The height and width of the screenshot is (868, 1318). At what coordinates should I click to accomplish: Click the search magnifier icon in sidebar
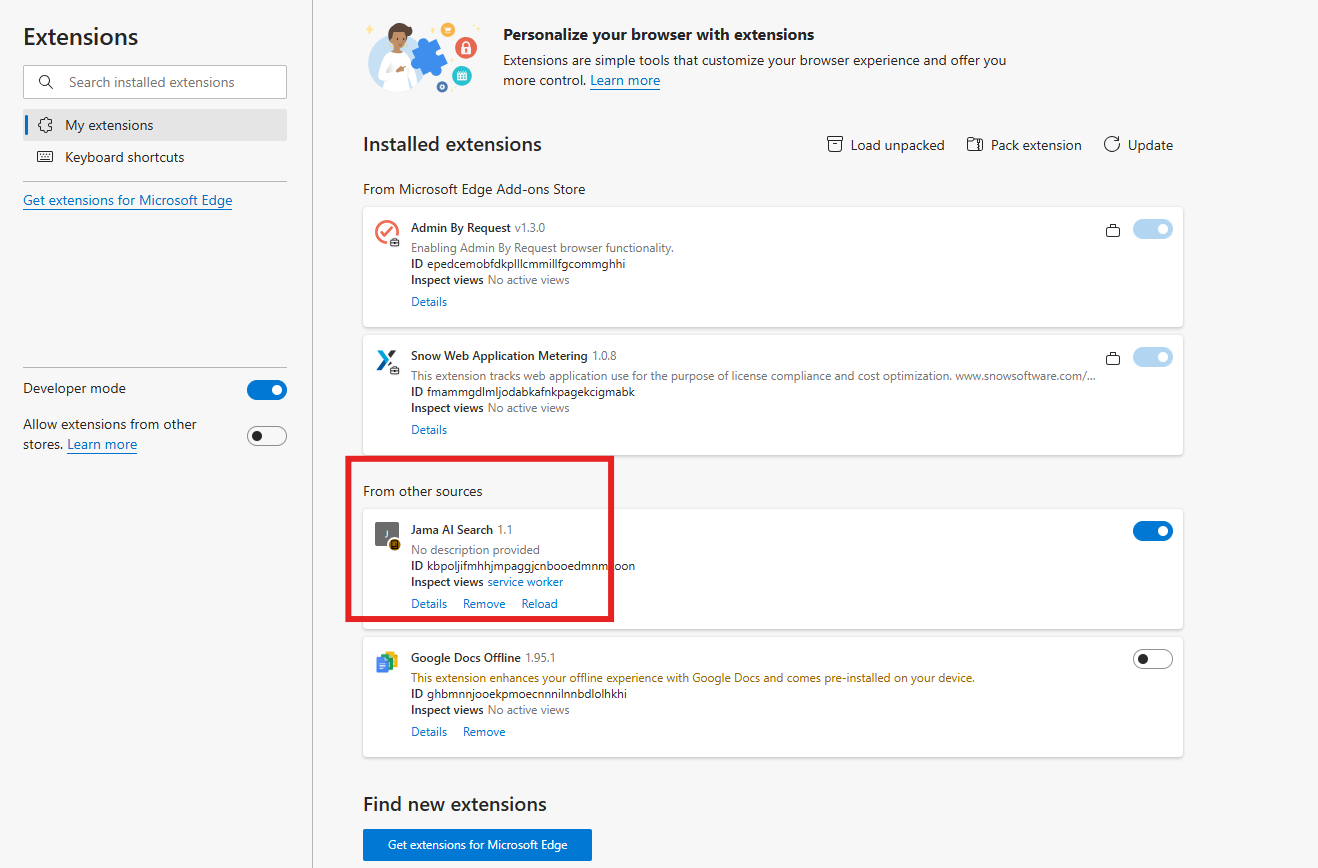[x=45, y=82]
